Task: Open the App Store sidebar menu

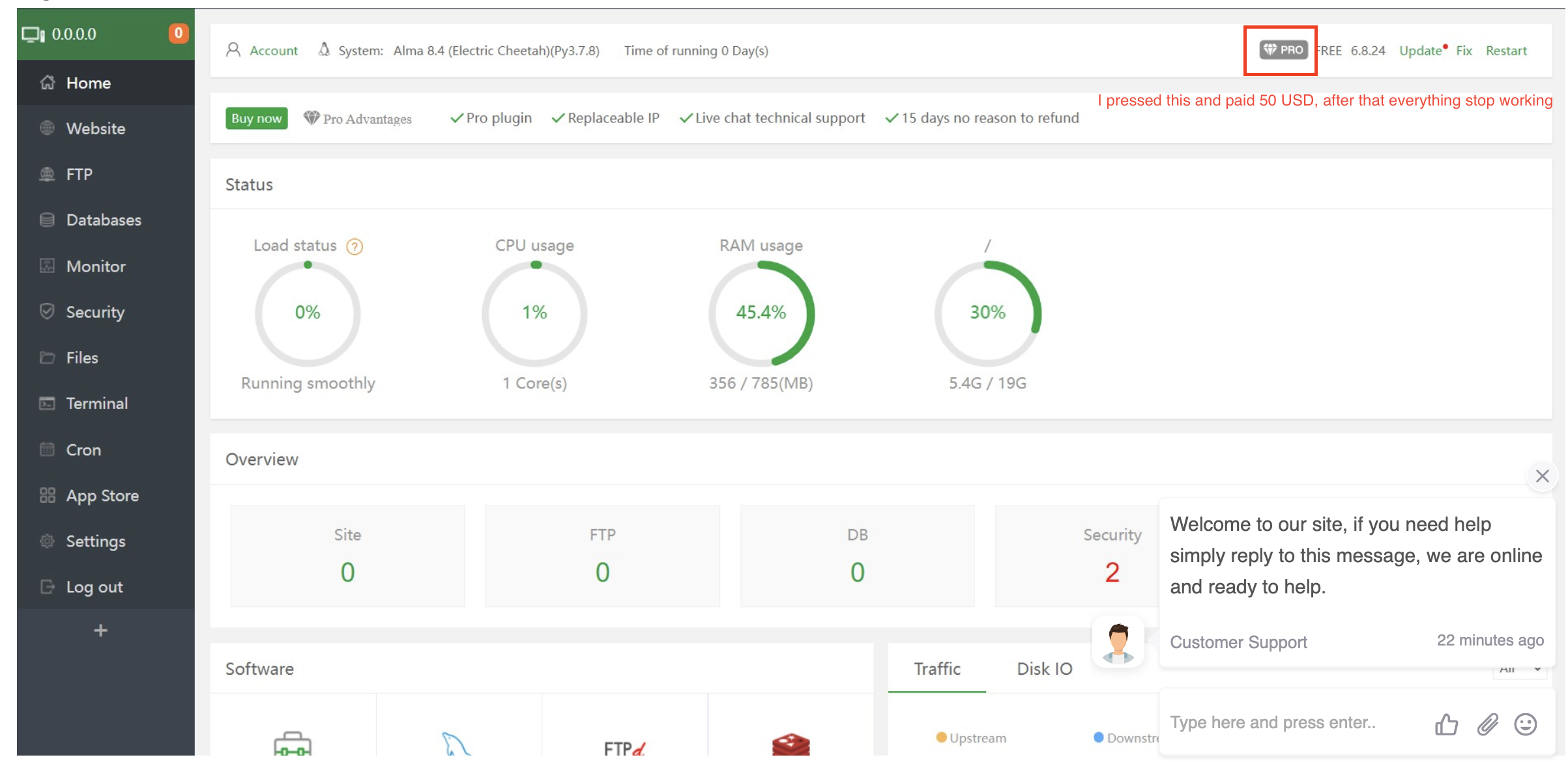Action: click(x=102, y=496)
